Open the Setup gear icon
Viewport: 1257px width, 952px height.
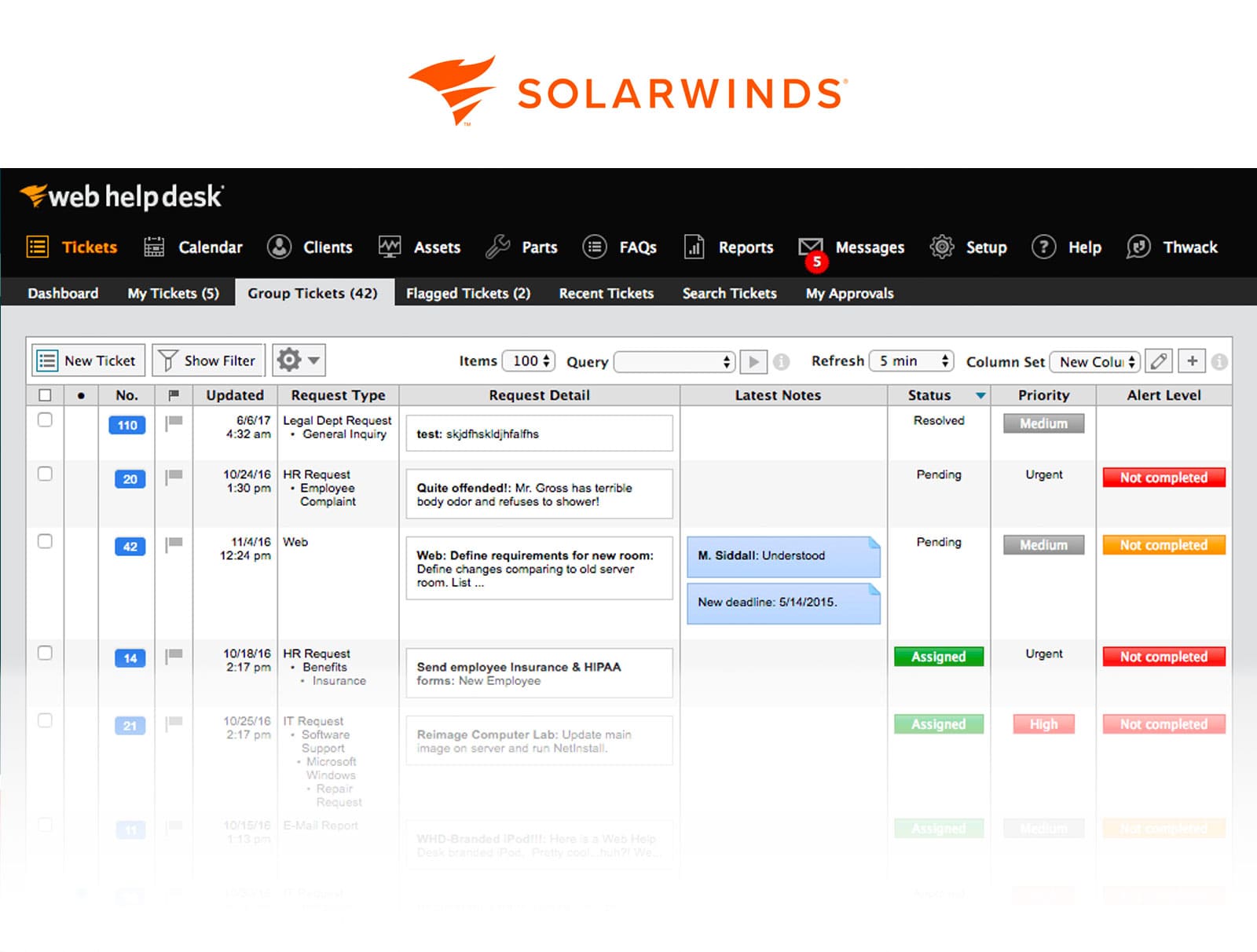[941, 247]
